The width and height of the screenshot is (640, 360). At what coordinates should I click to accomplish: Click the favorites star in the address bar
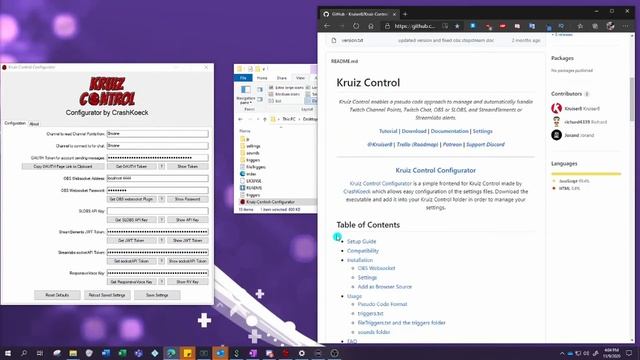pos(457,26)
